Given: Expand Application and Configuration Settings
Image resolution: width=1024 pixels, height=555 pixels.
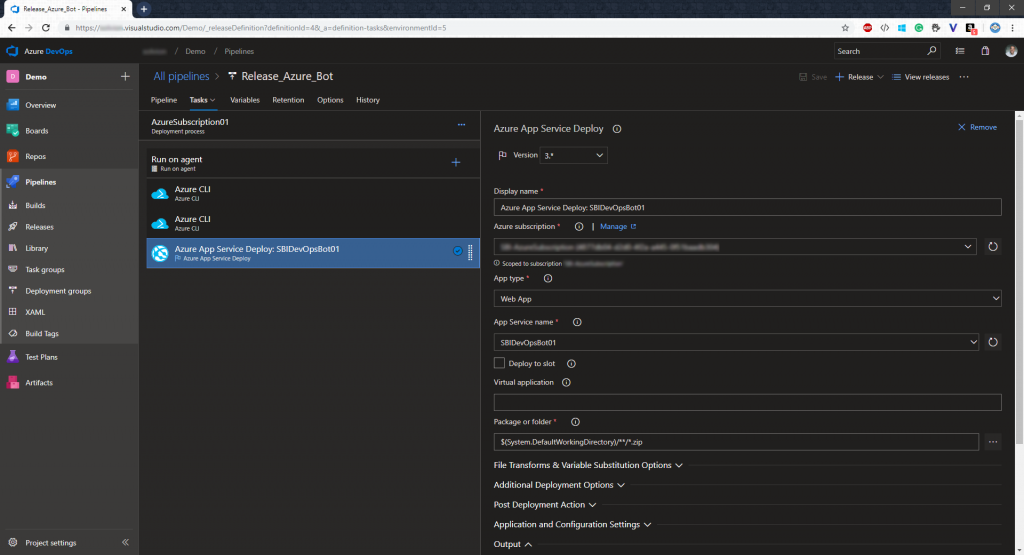Looking at the screenshot, I should tap(572, 524).
